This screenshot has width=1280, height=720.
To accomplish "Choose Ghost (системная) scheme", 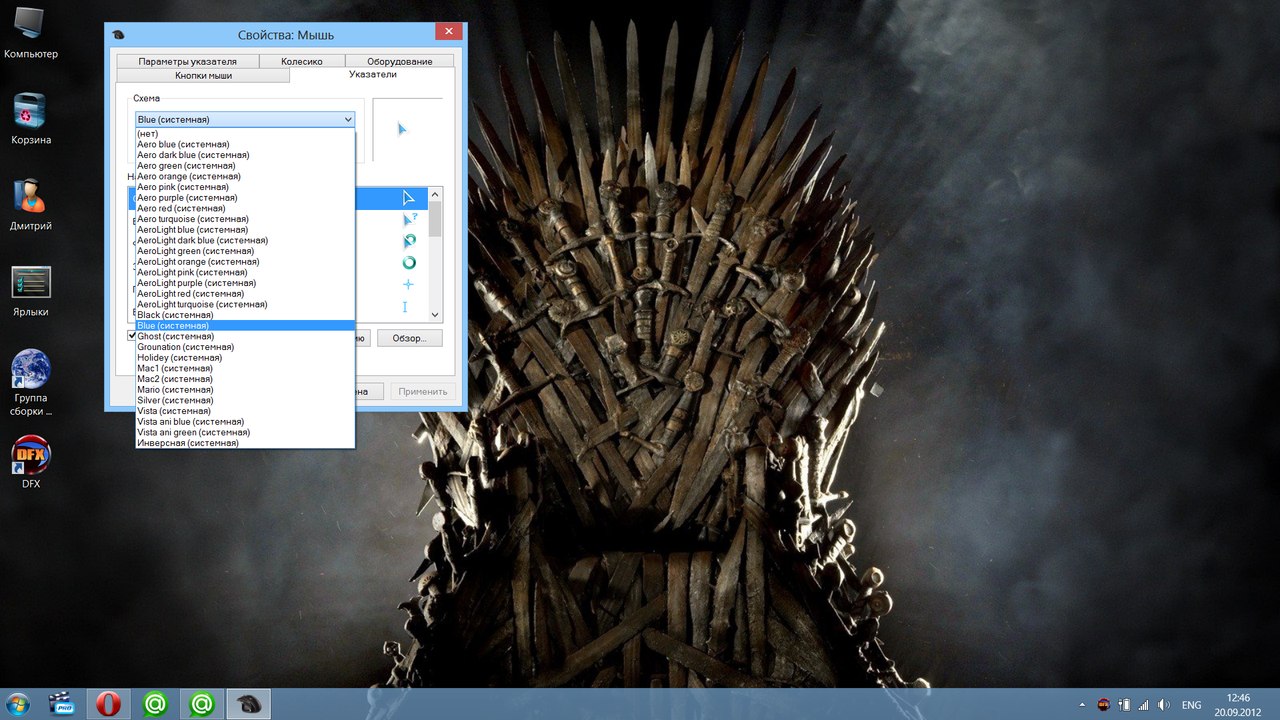I will point(245,336).
